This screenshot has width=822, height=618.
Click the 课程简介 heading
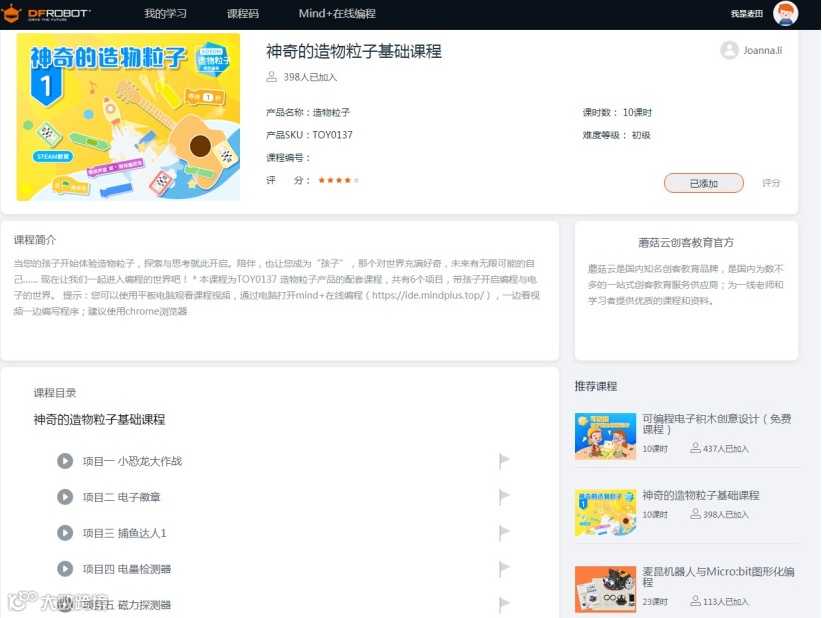(x=35, y=240)
